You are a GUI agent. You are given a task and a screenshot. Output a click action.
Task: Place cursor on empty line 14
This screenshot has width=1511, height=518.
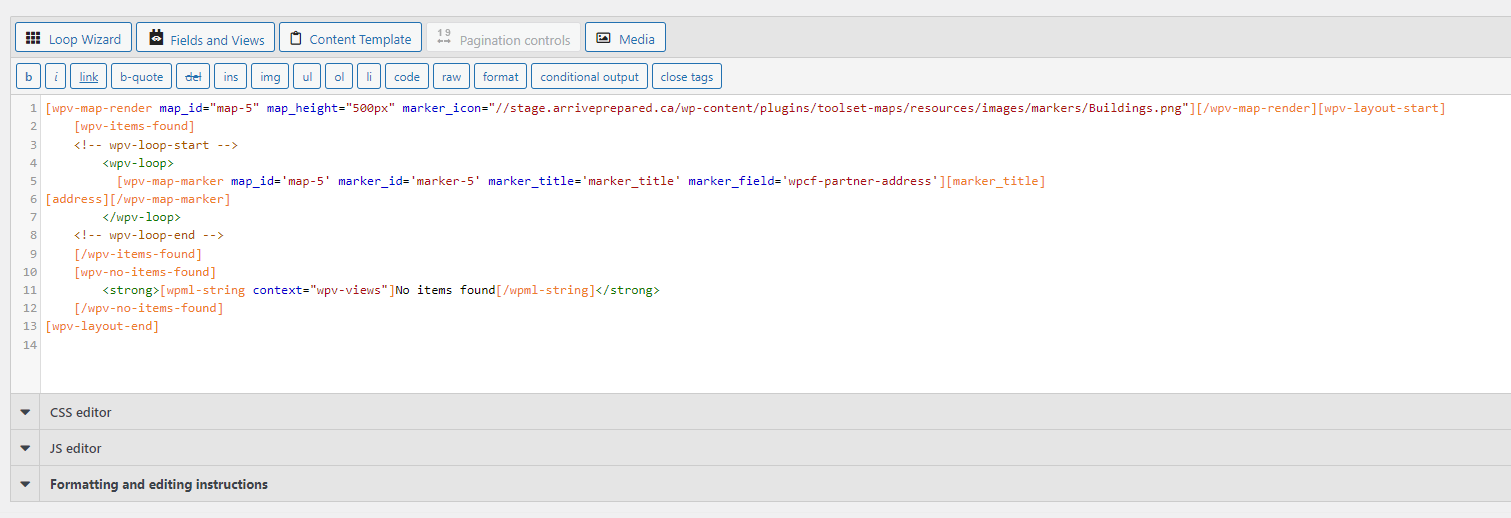click(775, 345)
